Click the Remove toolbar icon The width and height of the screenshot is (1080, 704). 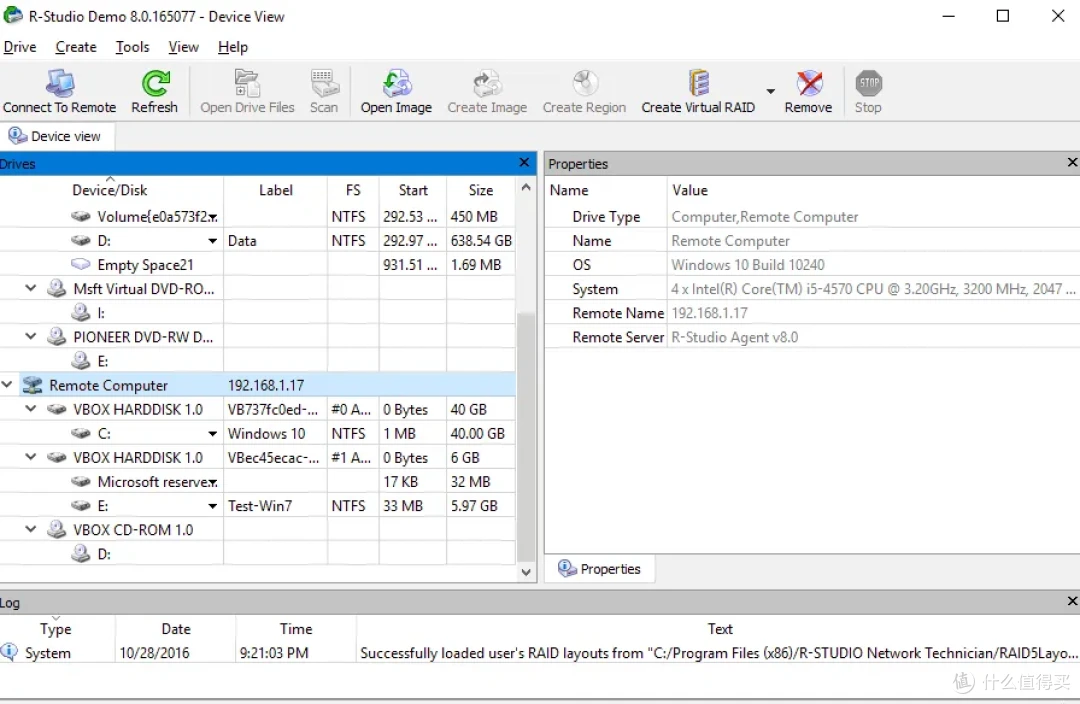(x=809, y=83)
